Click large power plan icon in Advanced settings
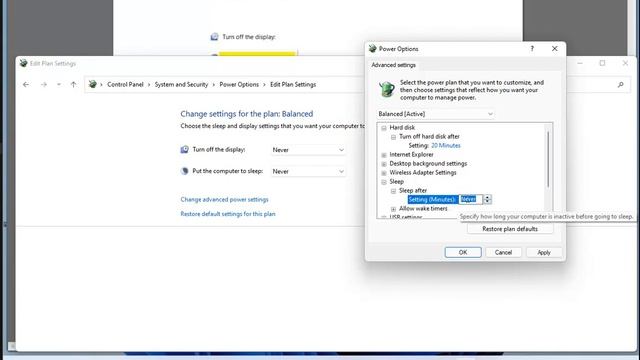The height and width of the screenshot is (360, 640). coord(387,89)
